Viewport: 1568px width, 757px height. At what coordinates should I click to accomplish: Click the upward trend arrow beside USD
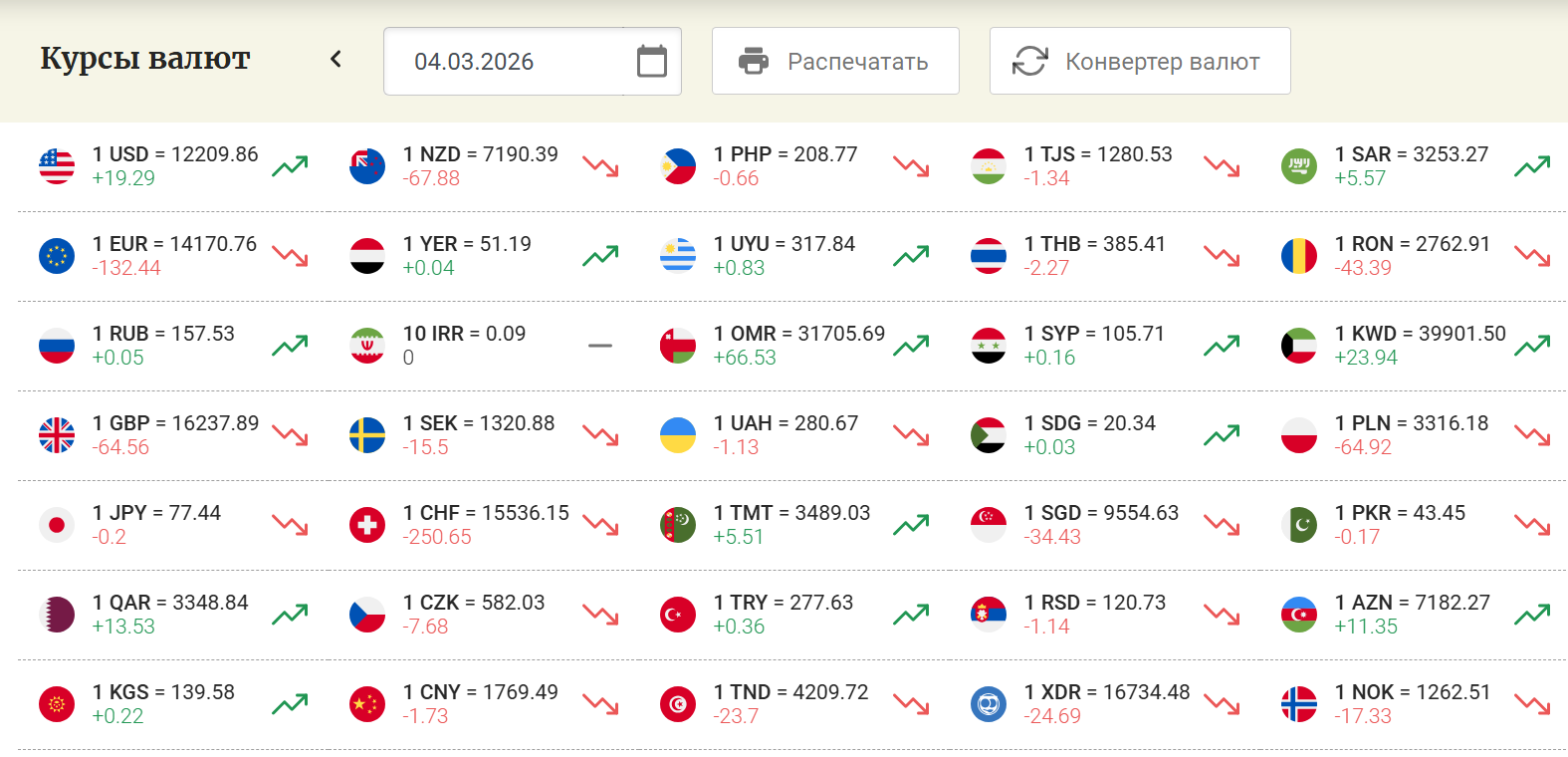pyautogui.click(x=290, y=166)
